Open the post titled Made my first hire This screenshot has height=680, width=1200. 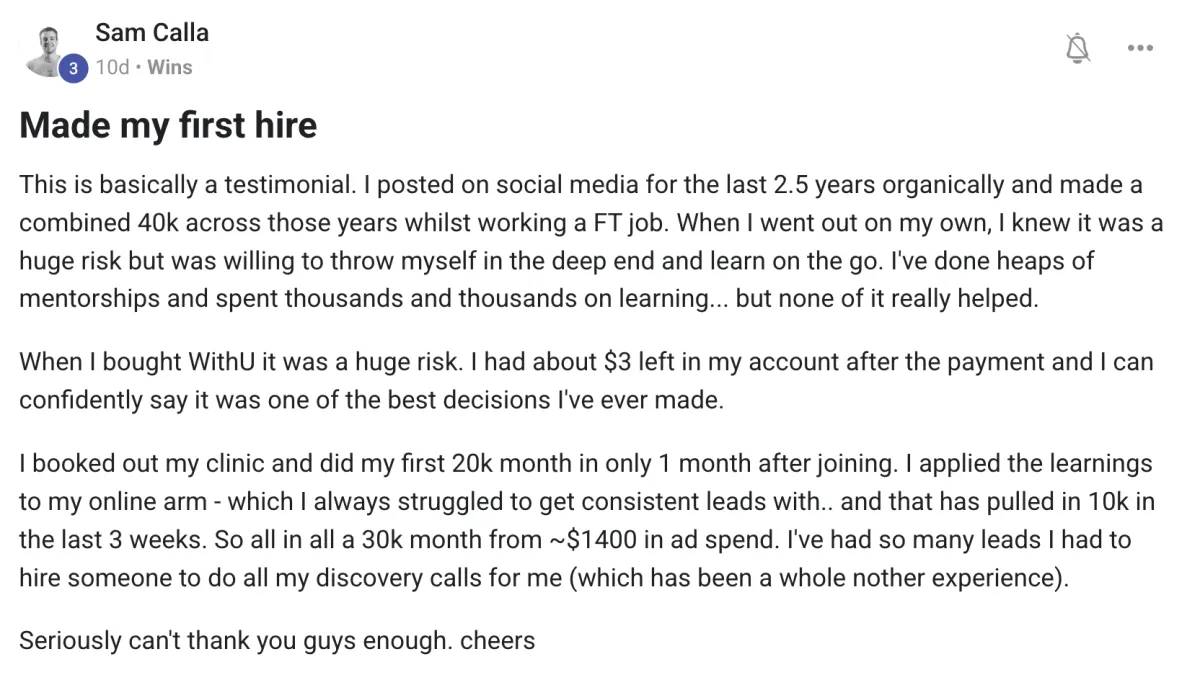(168, 125)
